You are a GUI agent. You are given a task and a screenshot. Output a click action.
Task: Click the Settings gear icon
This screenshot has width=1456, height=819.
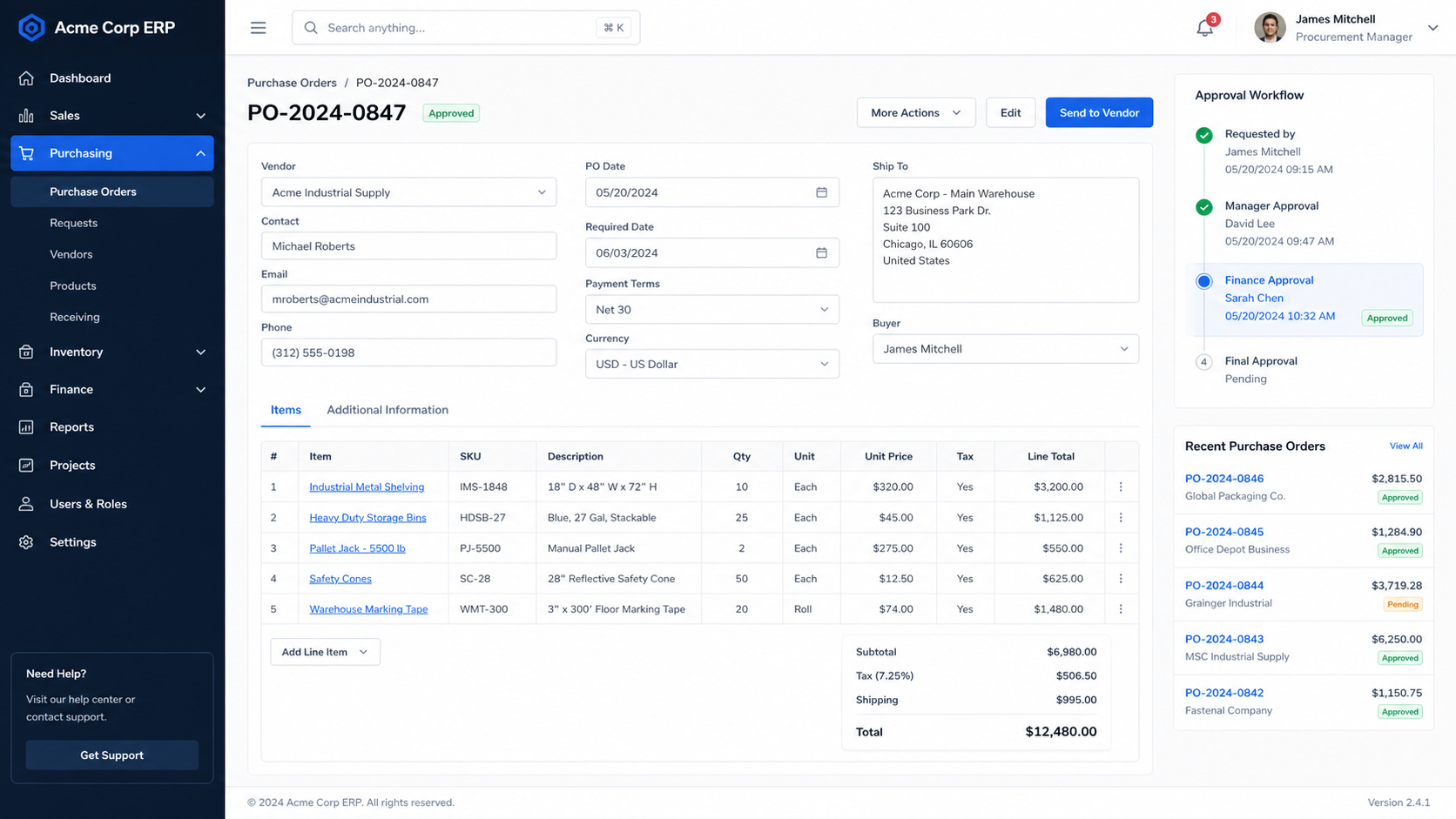tap(26, 542)
